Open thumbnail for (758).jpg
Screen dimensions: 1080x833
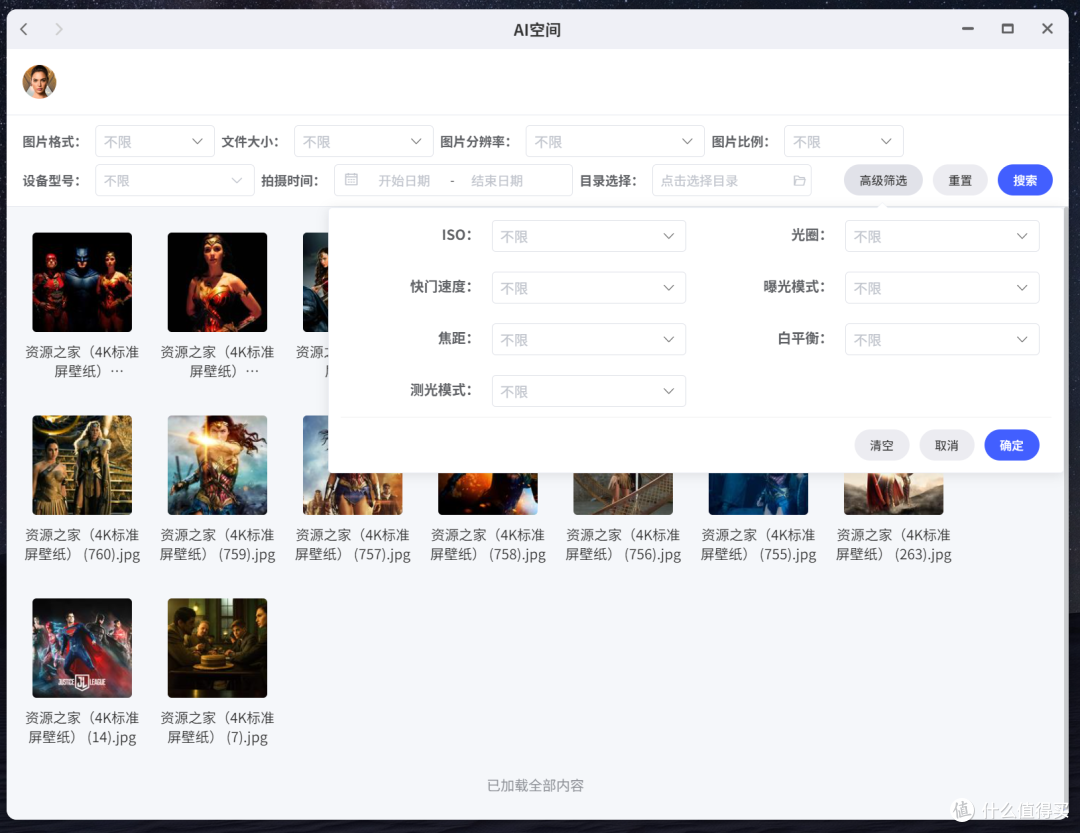(x=488, y=494)
